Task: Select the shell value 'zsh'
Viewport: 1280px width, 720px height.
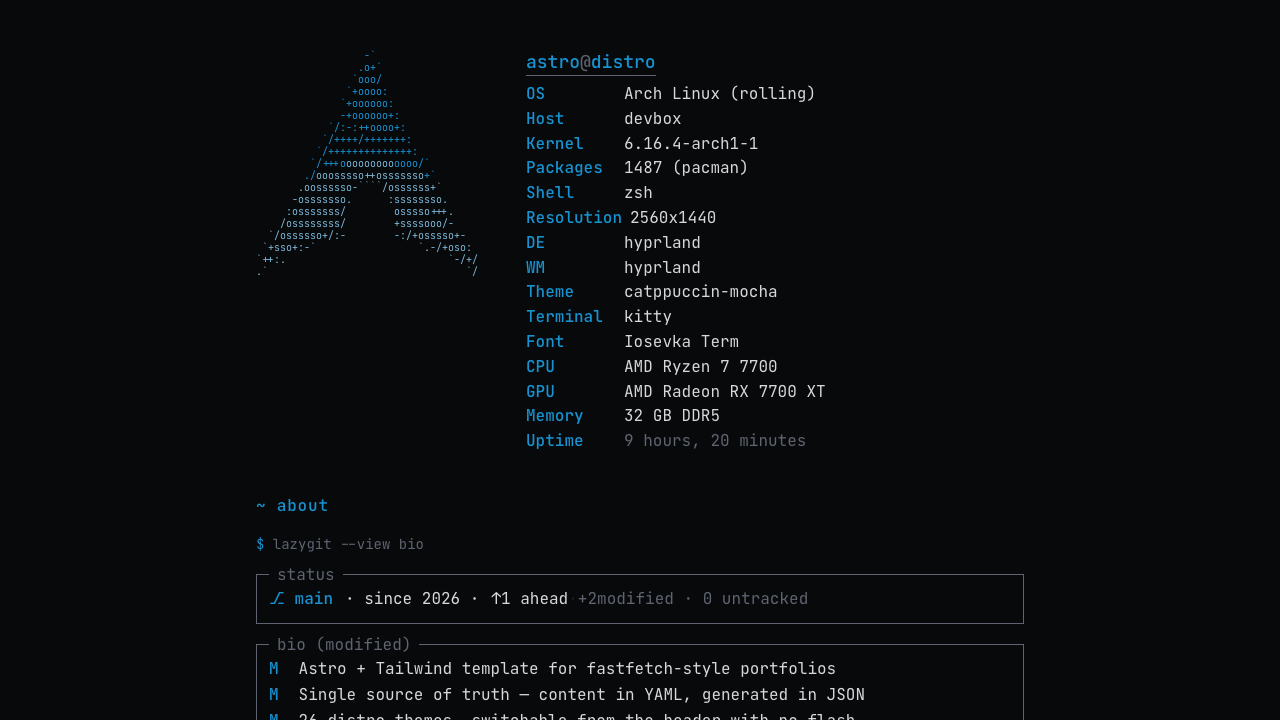Action: pyautogui.click(x=638, y=193)
